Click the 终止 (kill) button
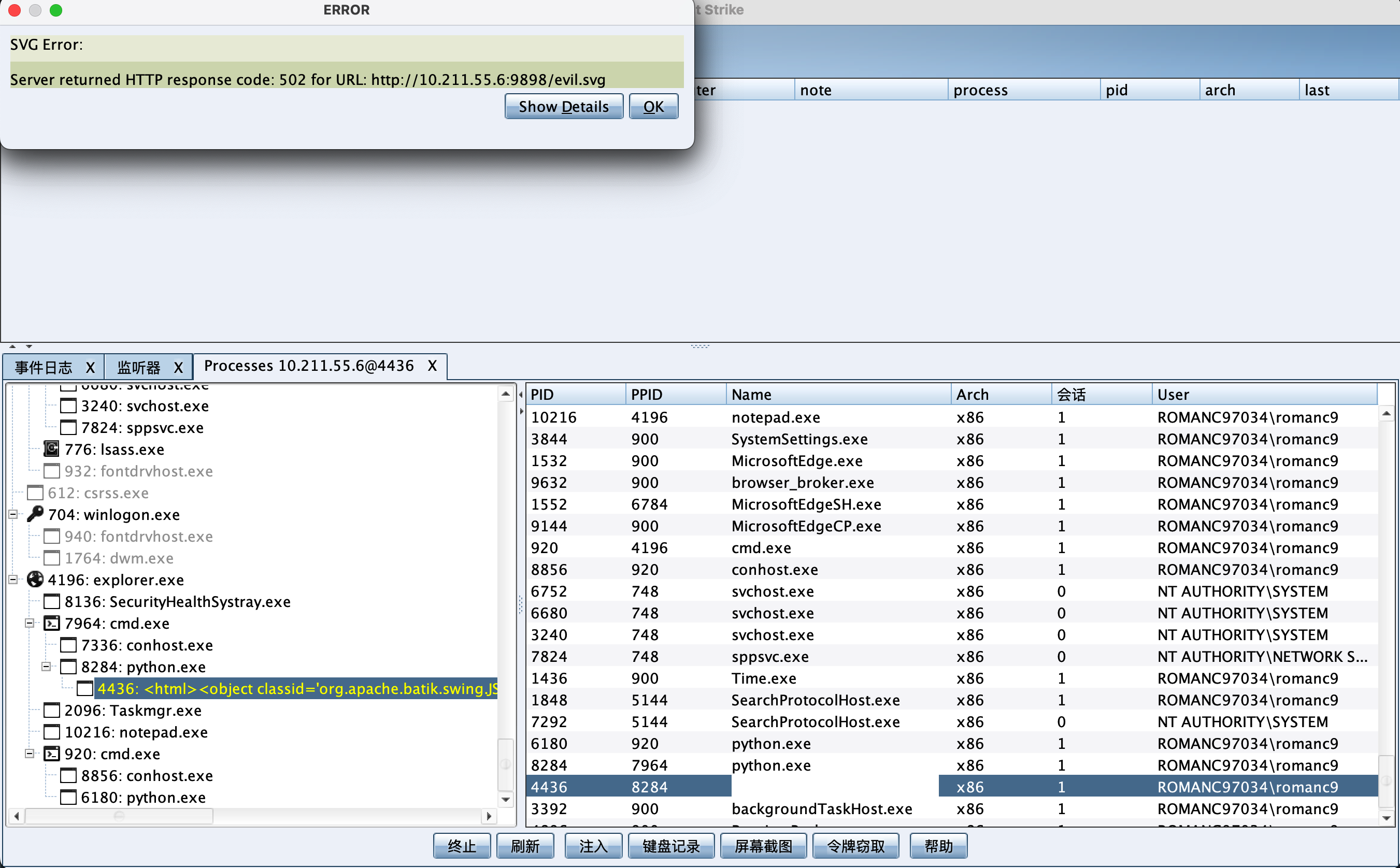Image resolution: width=1400 pixels, height=868 pixels. tap(462, 846)
